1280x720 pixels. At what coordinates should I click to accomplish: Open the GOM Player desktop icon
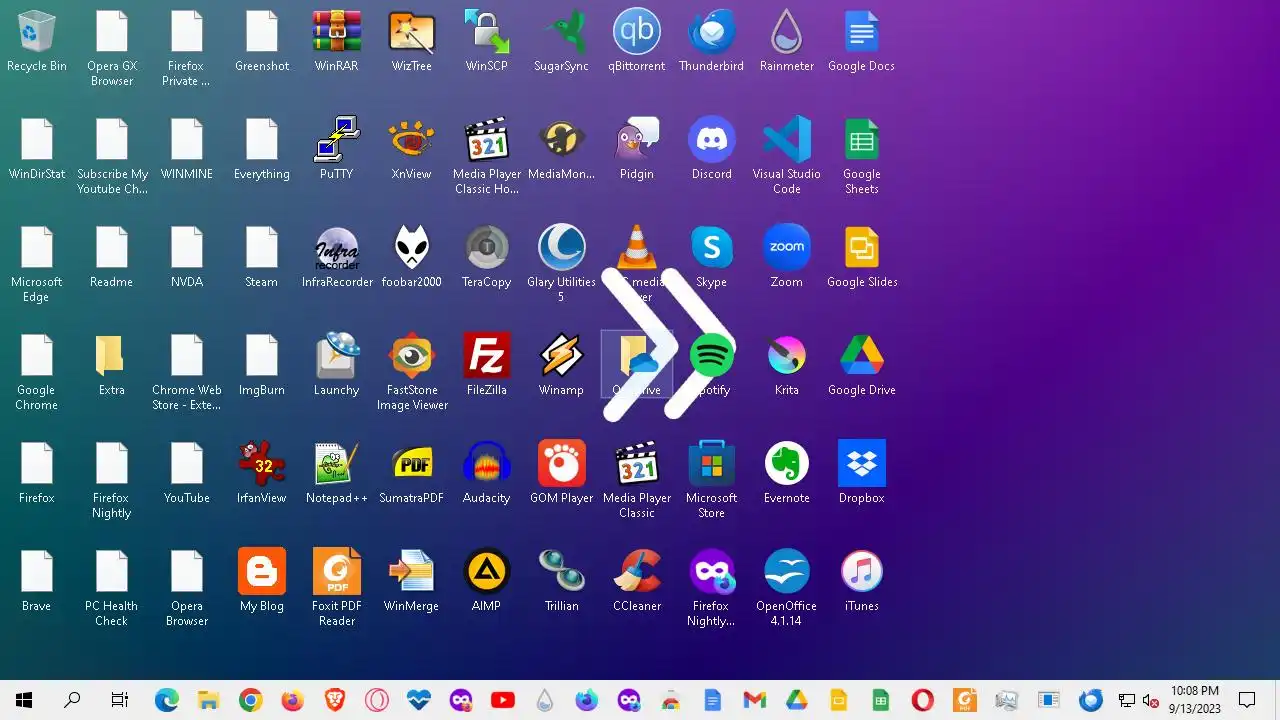pyautogui.click(x=561, y=473)
